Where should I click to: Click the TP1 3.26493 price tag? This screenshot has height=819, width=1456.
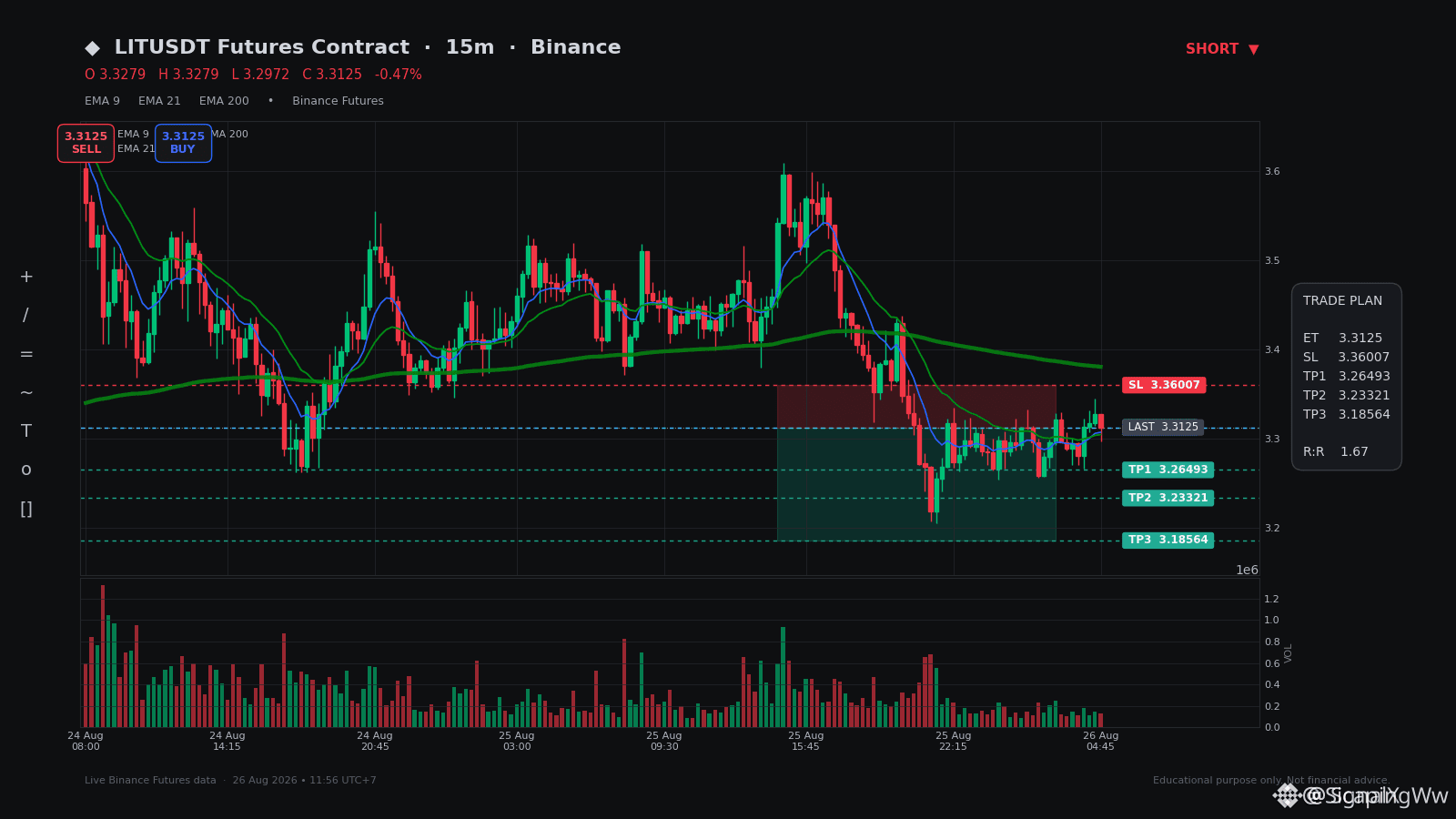coord(1168,470)
